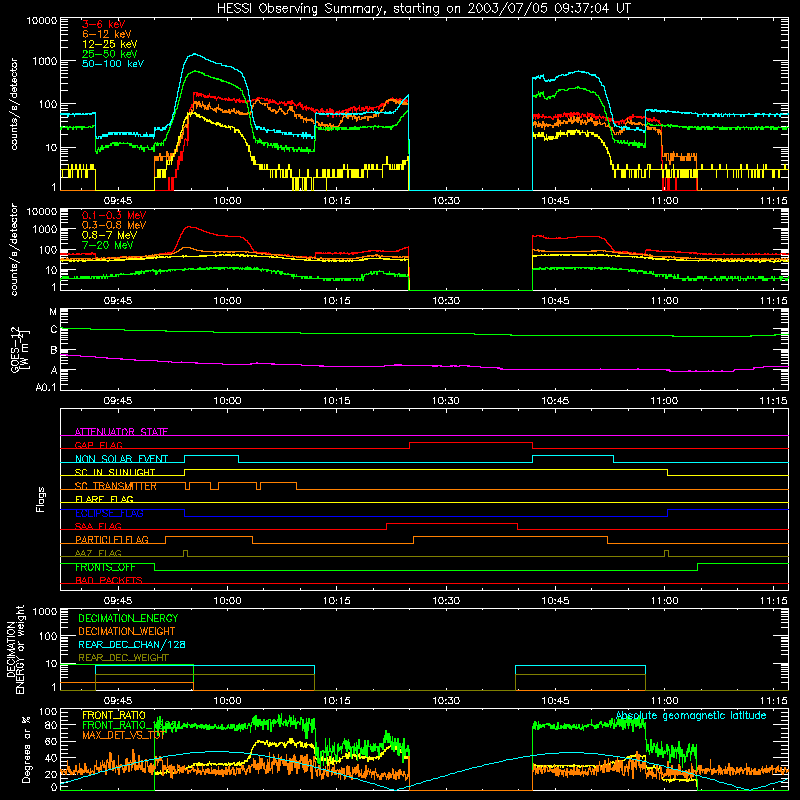The height and width of the screenshot is (800, 800).
Task: Click the 'Degrees or %' axis title
Action: (26, 749)
